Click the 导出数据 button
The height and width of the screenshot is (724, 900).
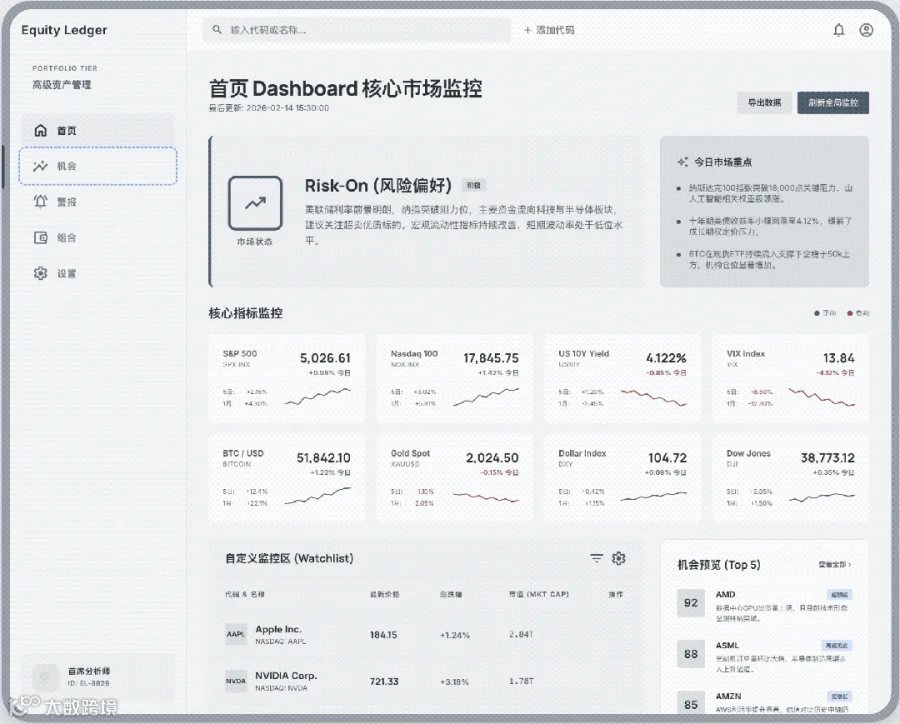click(765, 103)
